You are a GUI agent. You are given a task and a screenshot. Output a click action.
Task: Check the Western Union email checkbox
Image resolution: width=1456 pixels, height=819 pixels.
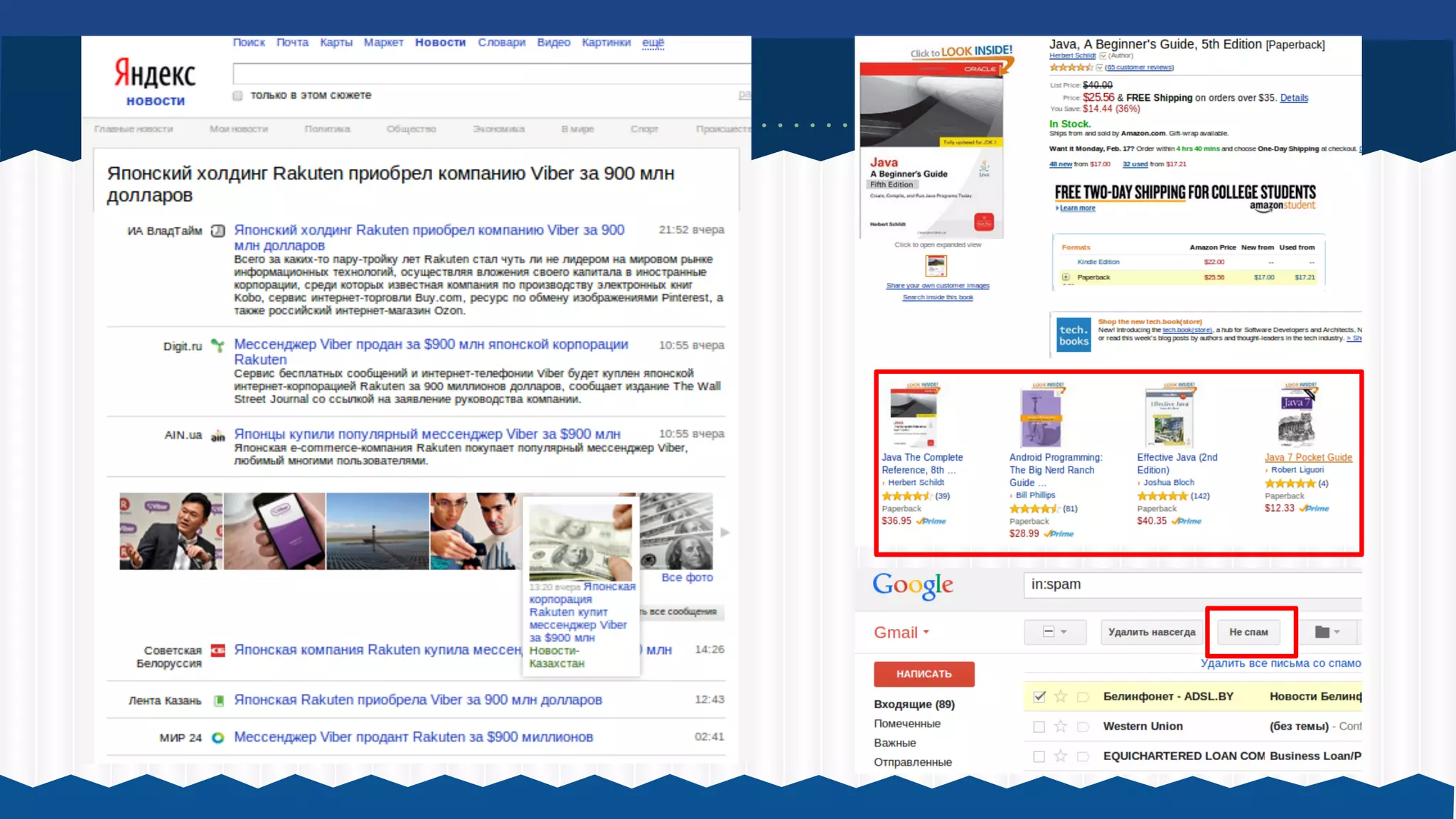[x=1039, y=727]
